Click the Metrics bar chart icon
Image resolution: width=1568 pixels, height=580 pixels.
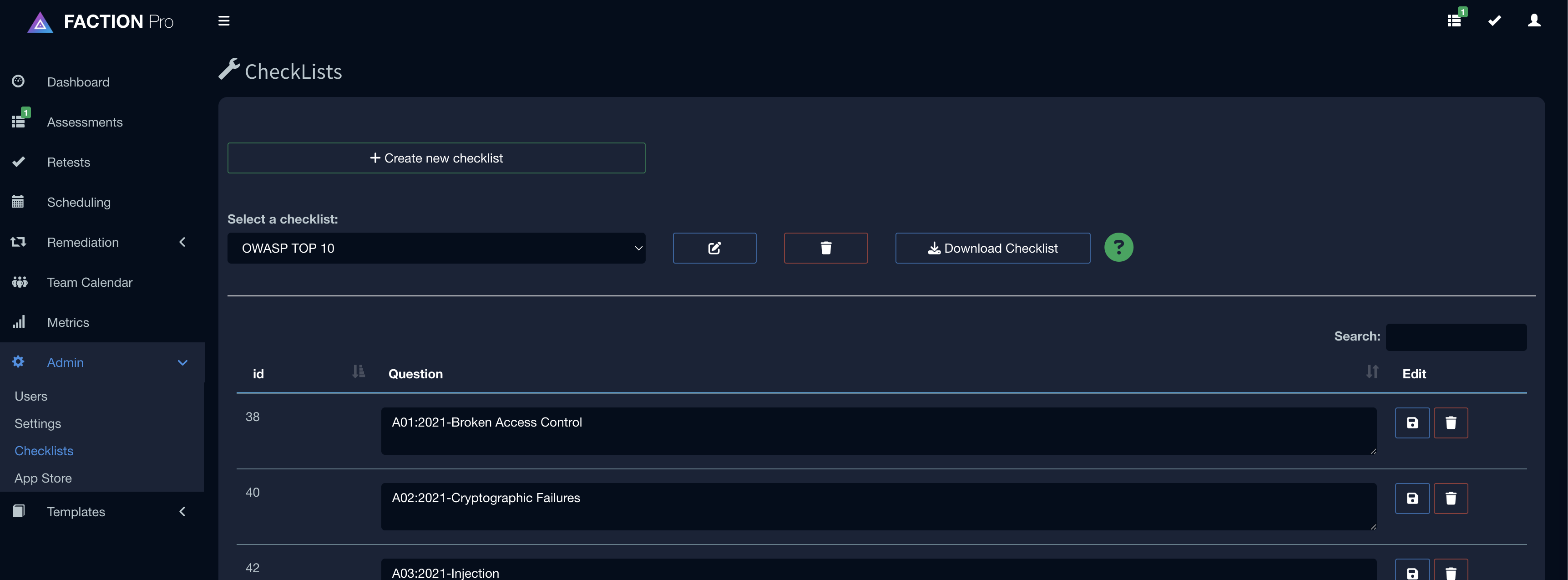point(19,322)
